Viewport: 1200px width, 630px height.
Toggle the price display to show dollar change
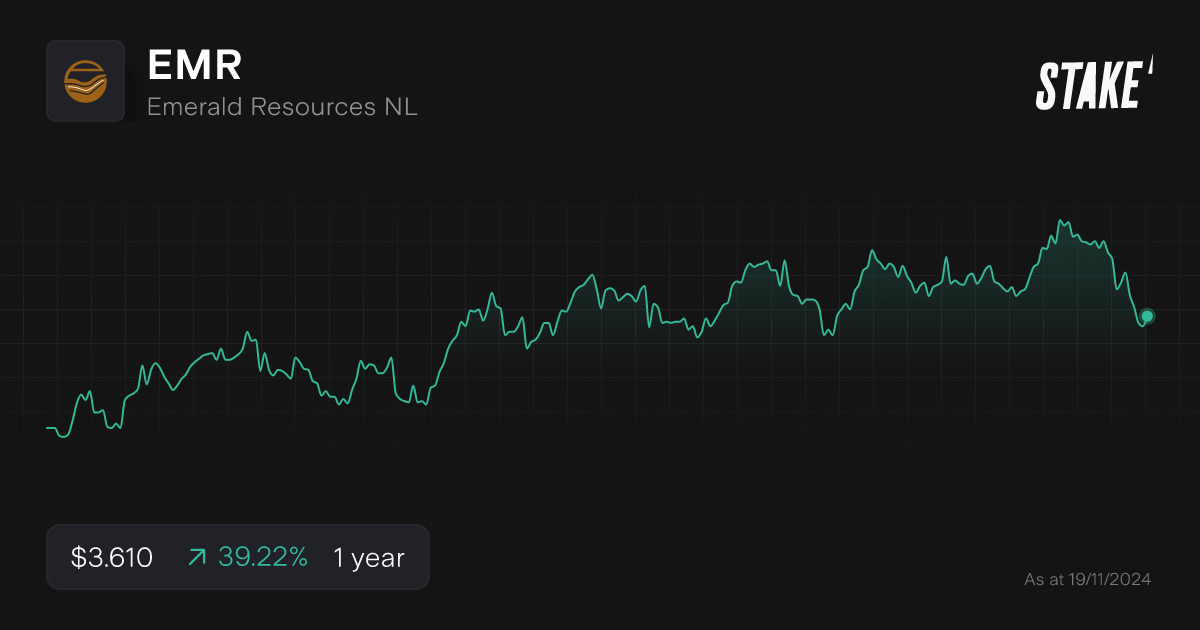[110, 557]
